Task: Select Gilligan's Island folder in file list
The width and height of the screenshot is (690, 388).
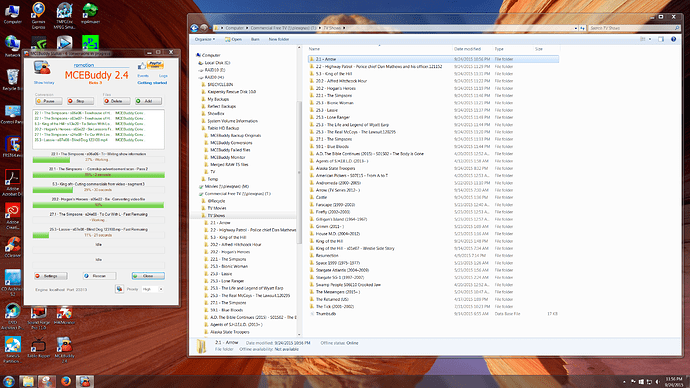Action: click(341, 219)
